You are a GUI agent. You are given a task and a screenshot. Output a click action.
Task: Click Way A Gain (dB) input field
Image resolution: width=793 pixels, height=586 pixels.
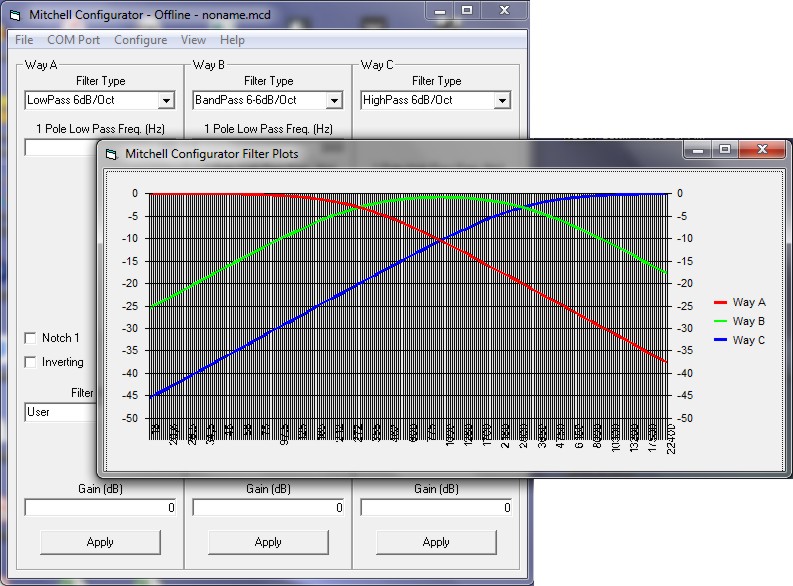100,508
